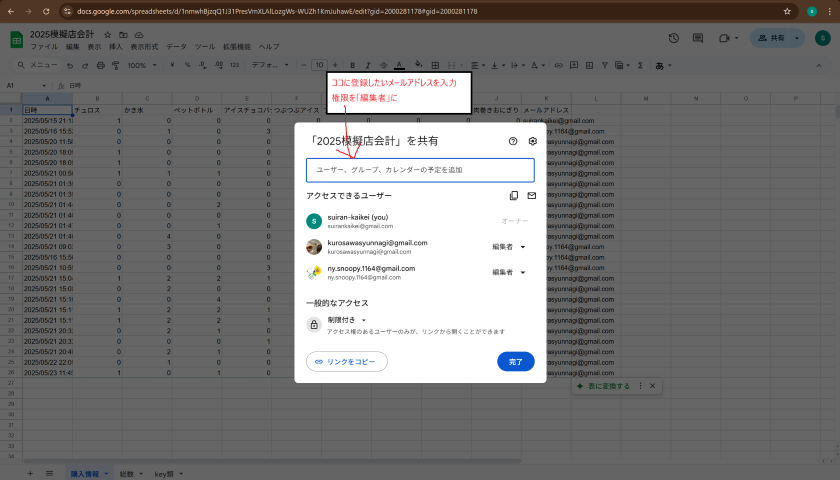This screenshot has height=480, width=840.
Task: Open horizontal align dropdown
Action: point(478,65)
